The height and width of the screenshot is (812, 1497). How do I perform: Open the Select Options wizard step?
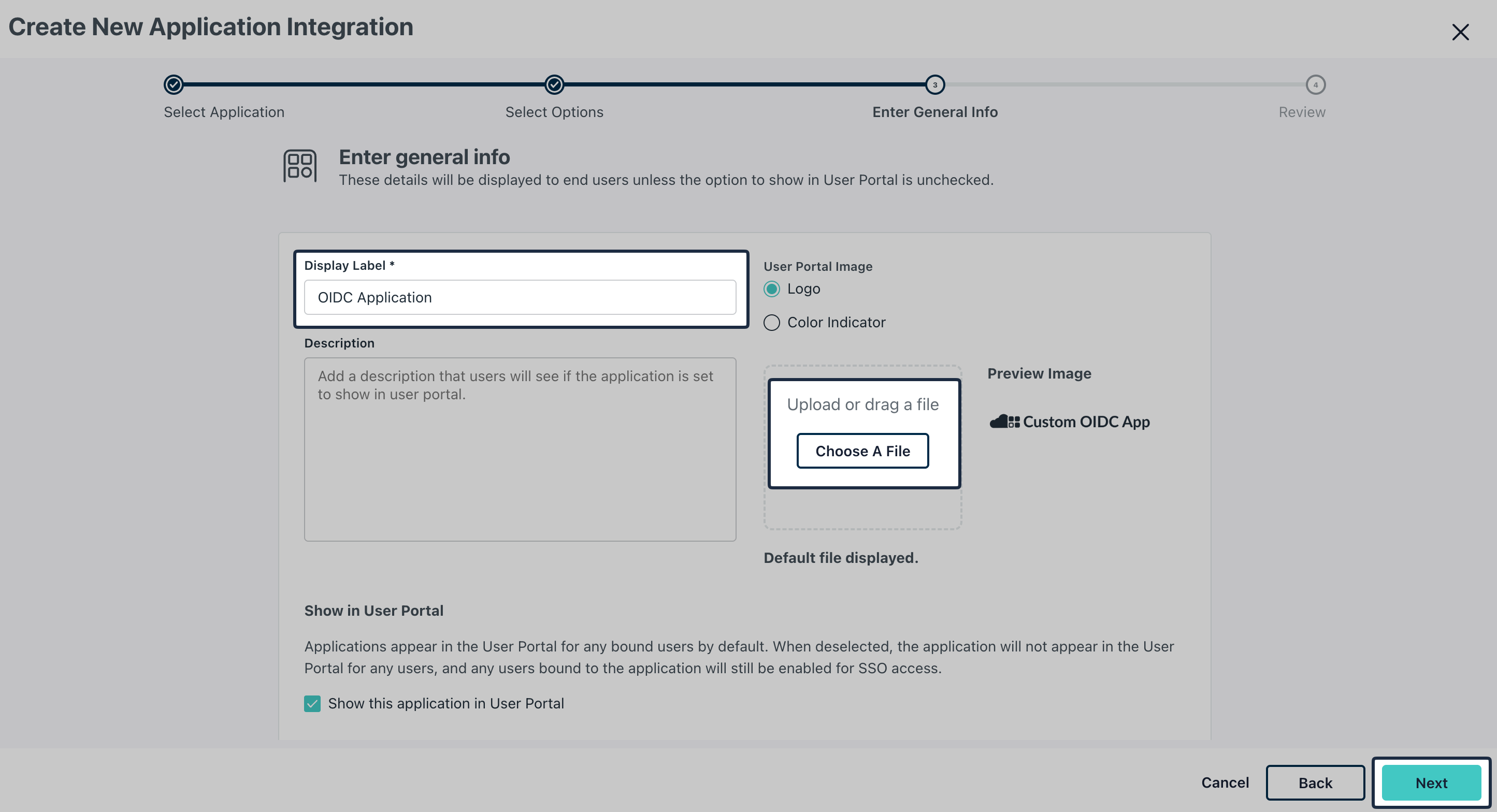[554, 111]
